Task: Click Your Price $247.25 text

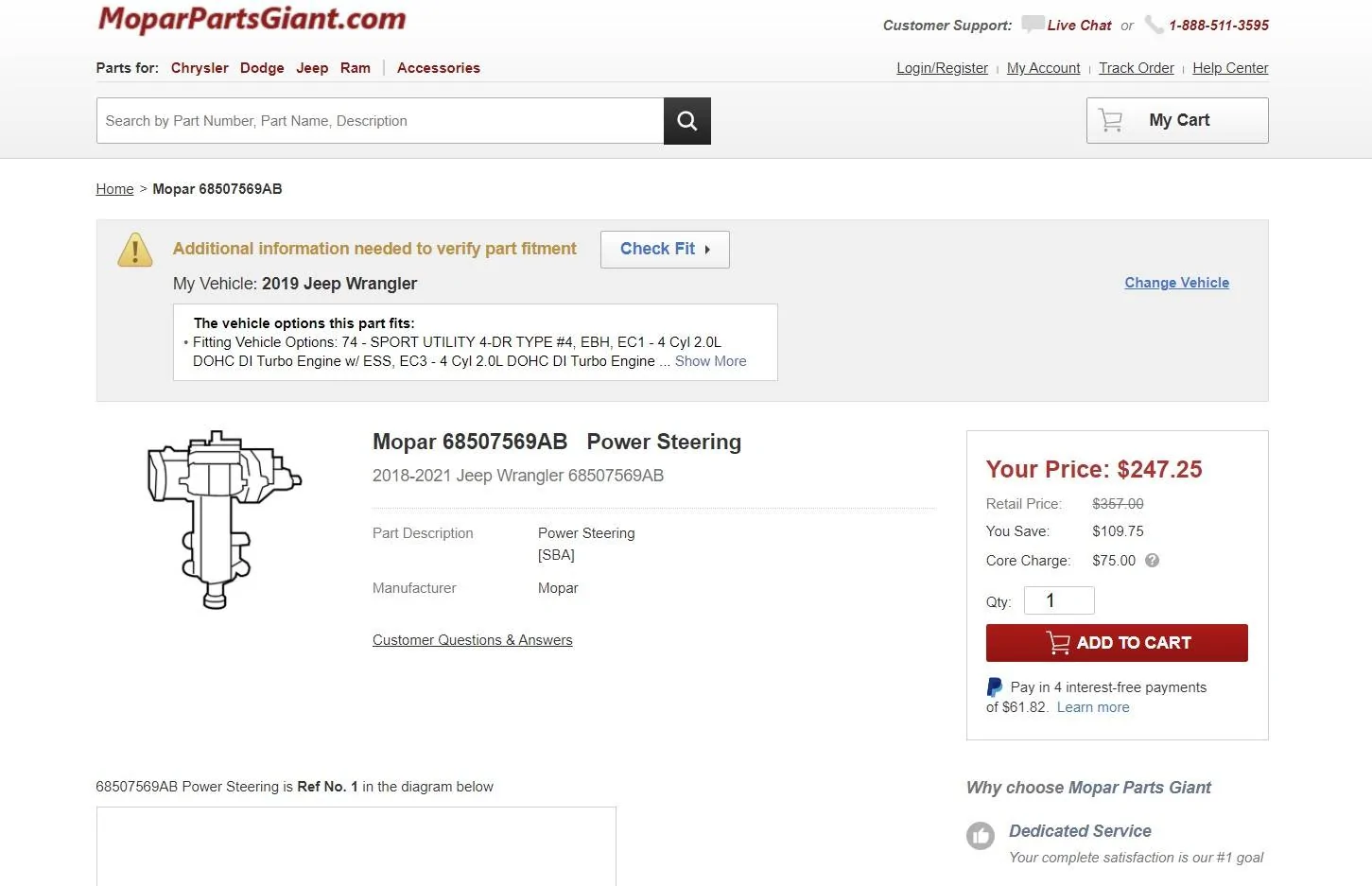Action: (1094, 470)
